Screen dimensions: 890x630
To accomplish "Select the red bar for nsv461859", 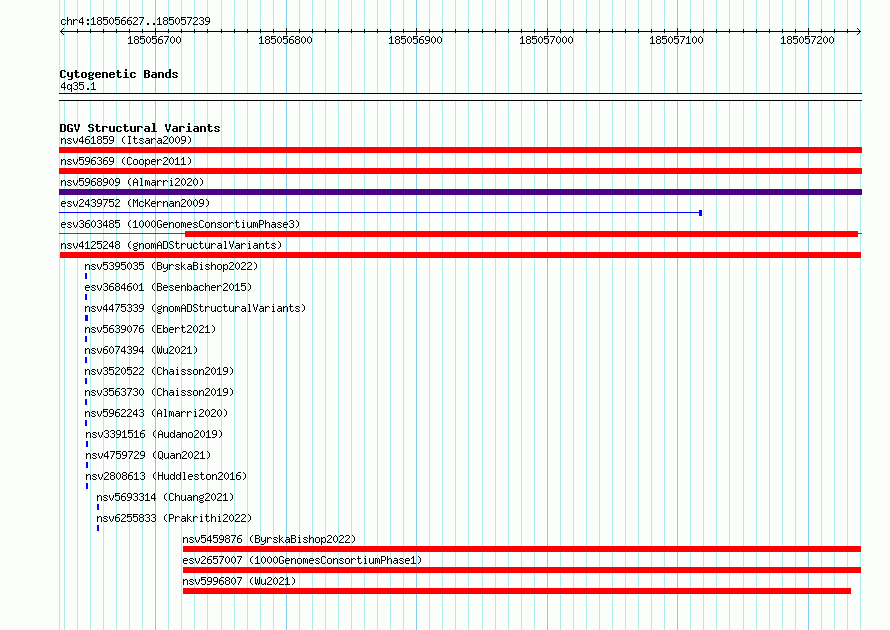I will 460,150.
